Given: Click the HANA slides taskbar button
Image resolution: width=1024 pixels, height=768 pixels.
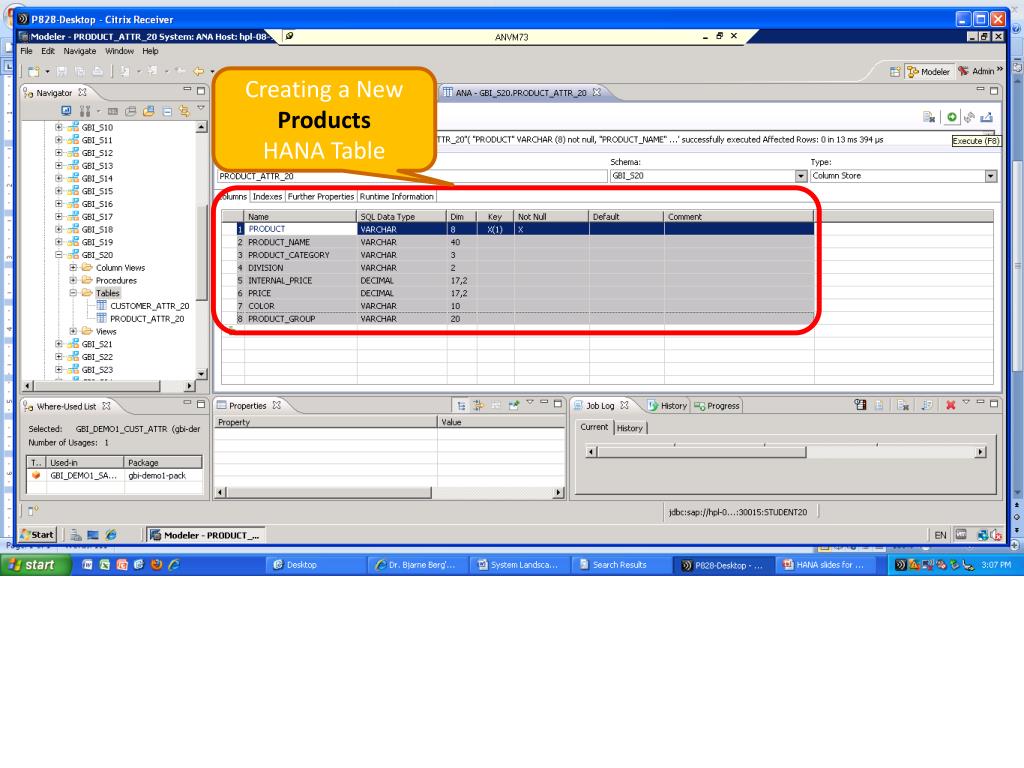Looking at the screenshot, I should [825, 565].
